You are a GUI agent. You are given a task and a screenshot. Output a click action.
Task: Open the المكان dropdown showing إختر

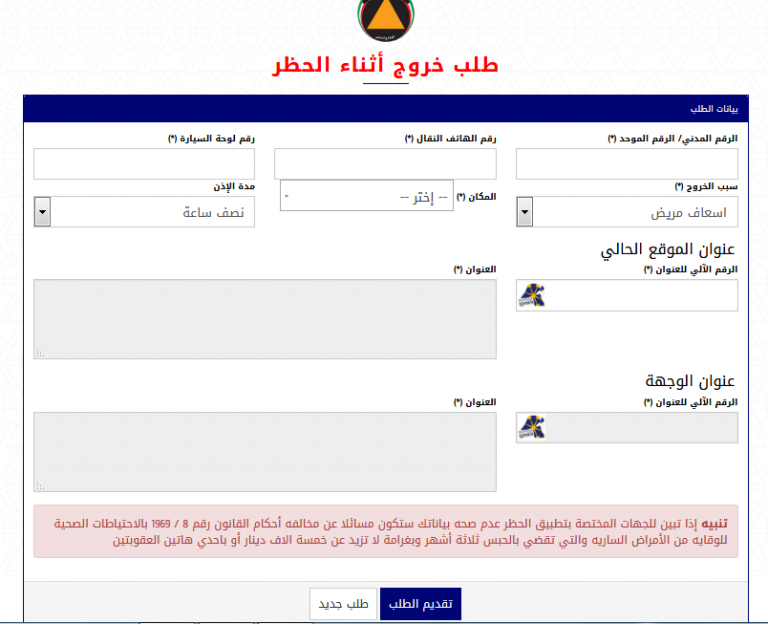click(x=366, y=196)
